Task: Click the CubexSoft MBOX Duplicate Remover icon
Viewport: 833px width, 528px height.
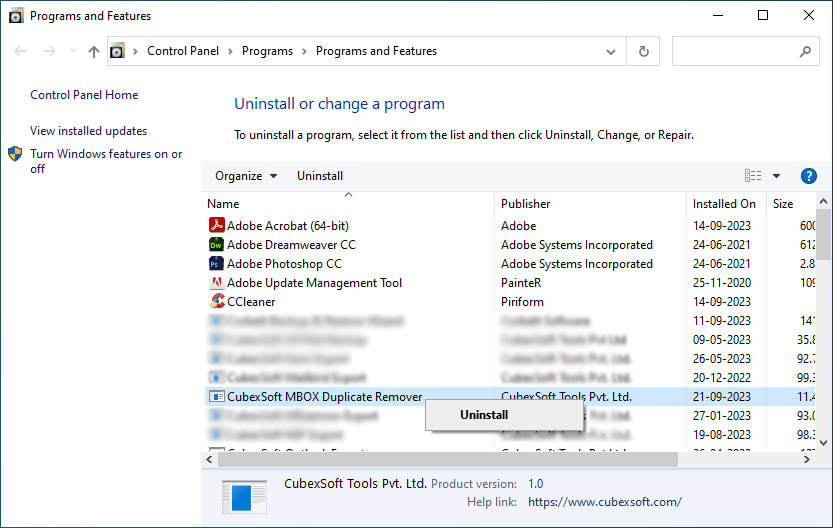Action: click(x=216, y=396)
